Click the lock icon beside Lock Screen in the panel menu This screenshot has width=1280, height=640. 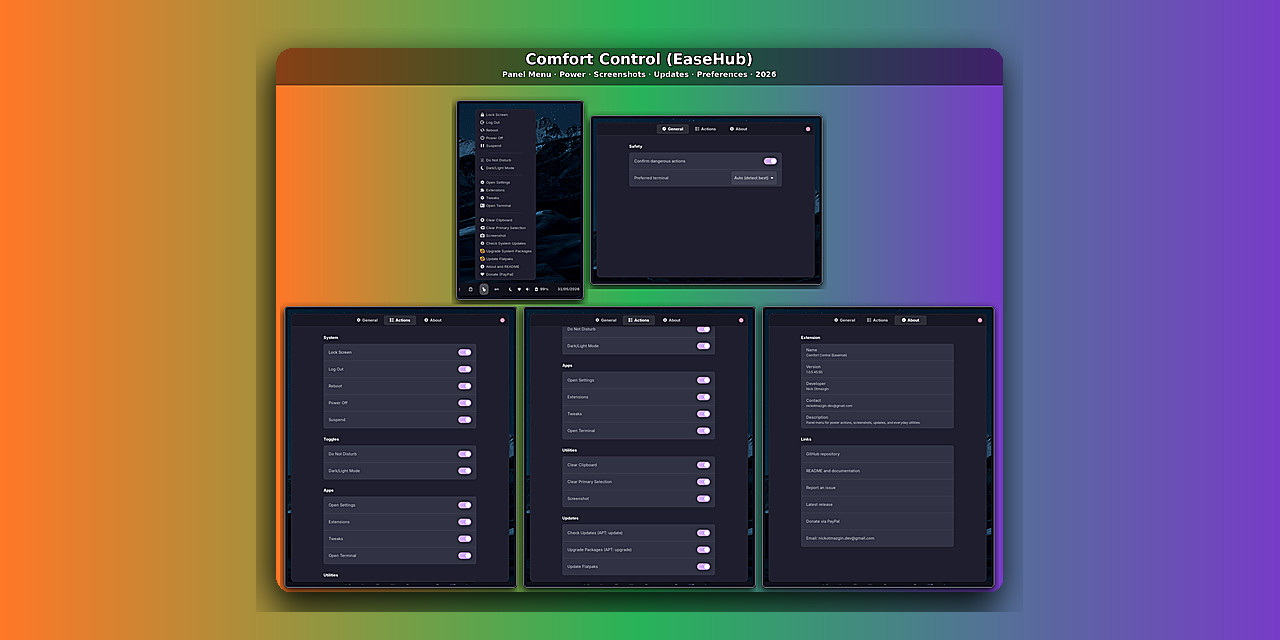[x=481, y=115]
